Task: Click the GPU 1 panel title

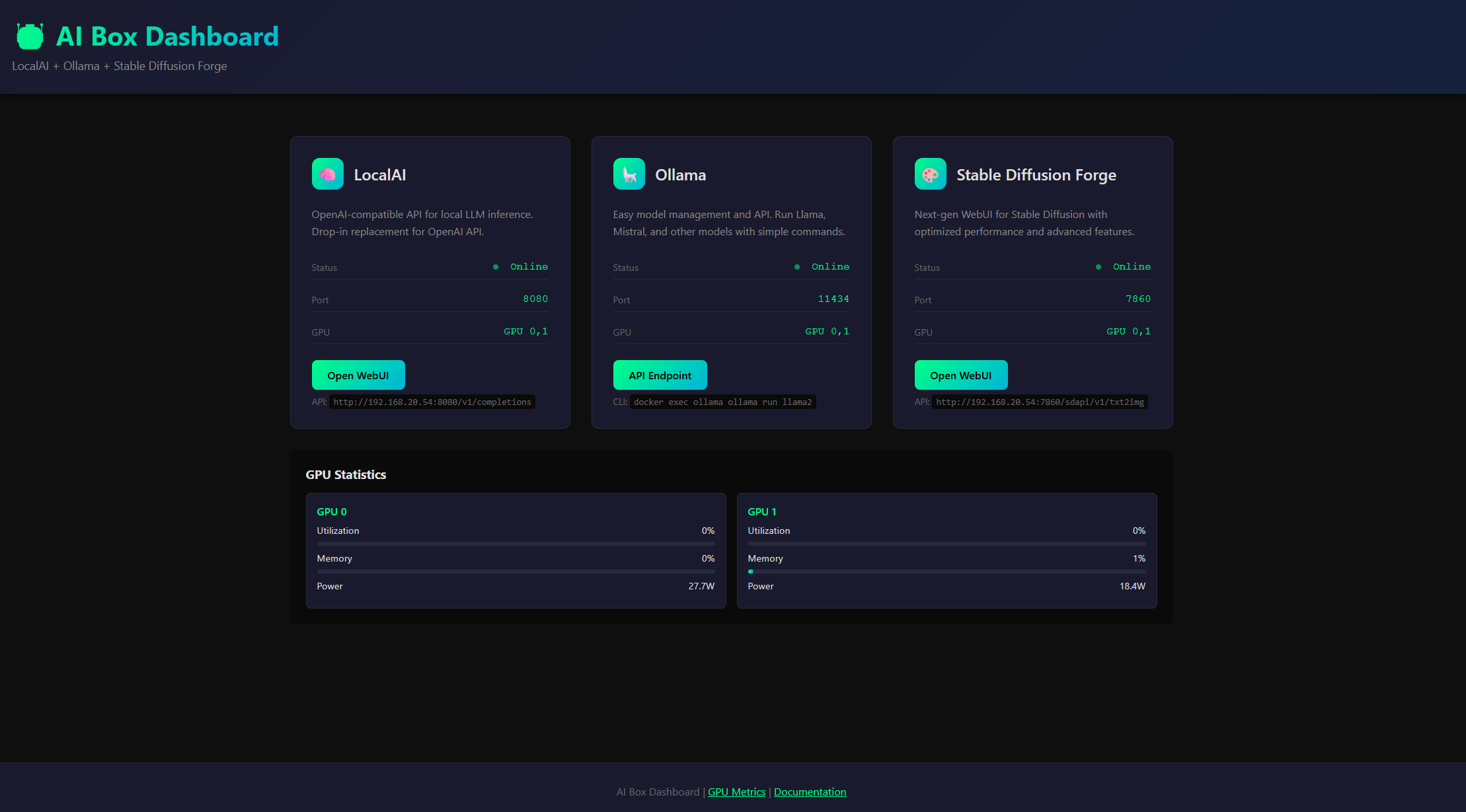Action: coord(761,511)
